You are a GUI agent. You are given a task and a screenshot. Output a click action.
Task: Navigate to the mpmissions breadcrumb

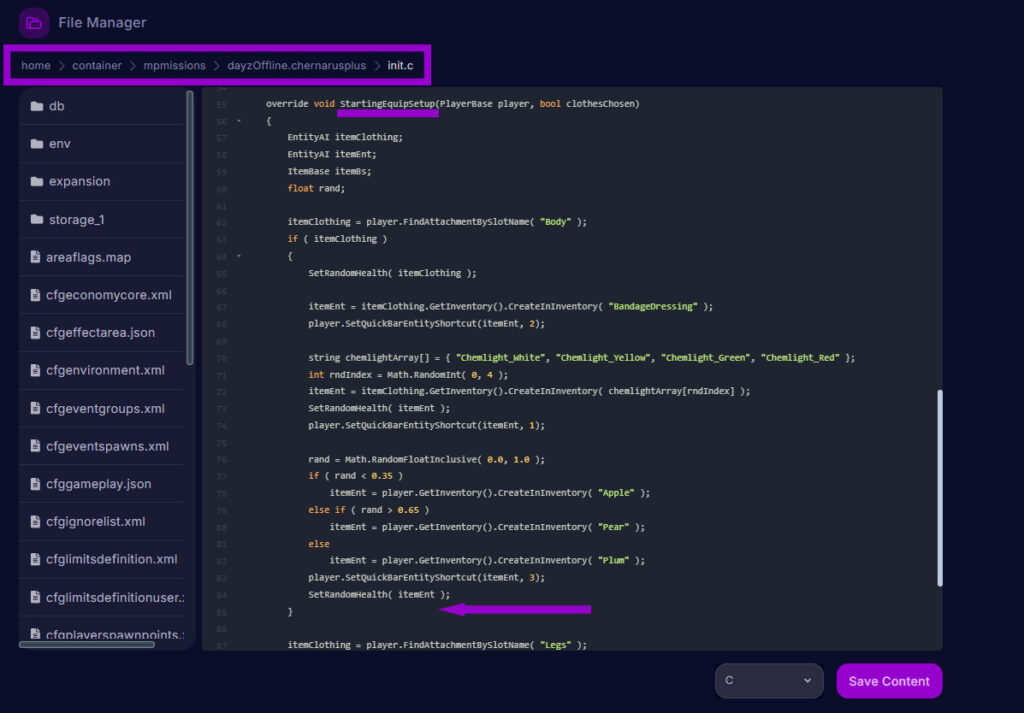coord(174,66)
